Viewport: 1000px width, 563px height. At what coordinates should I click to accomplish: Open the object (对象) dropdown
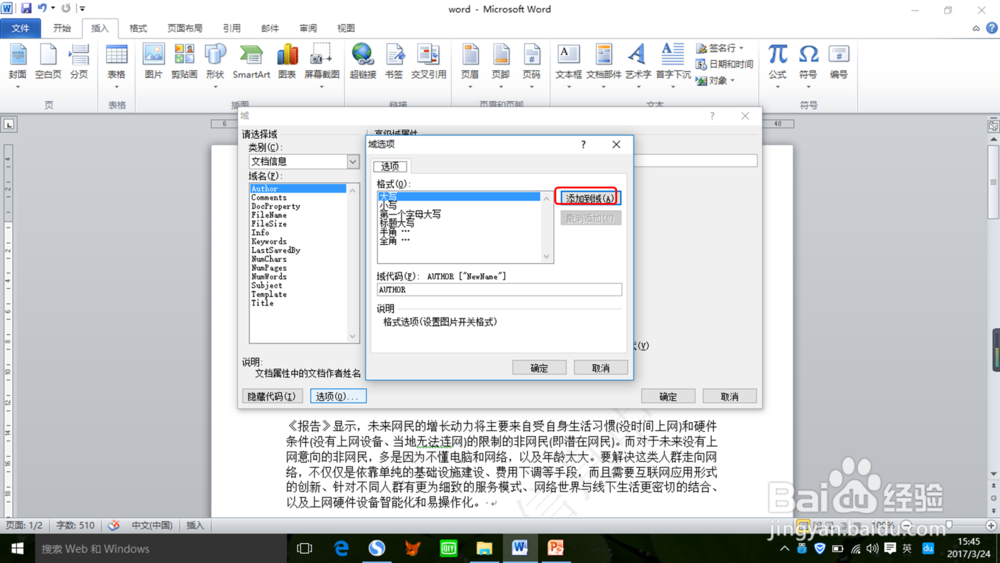[716, 80]
